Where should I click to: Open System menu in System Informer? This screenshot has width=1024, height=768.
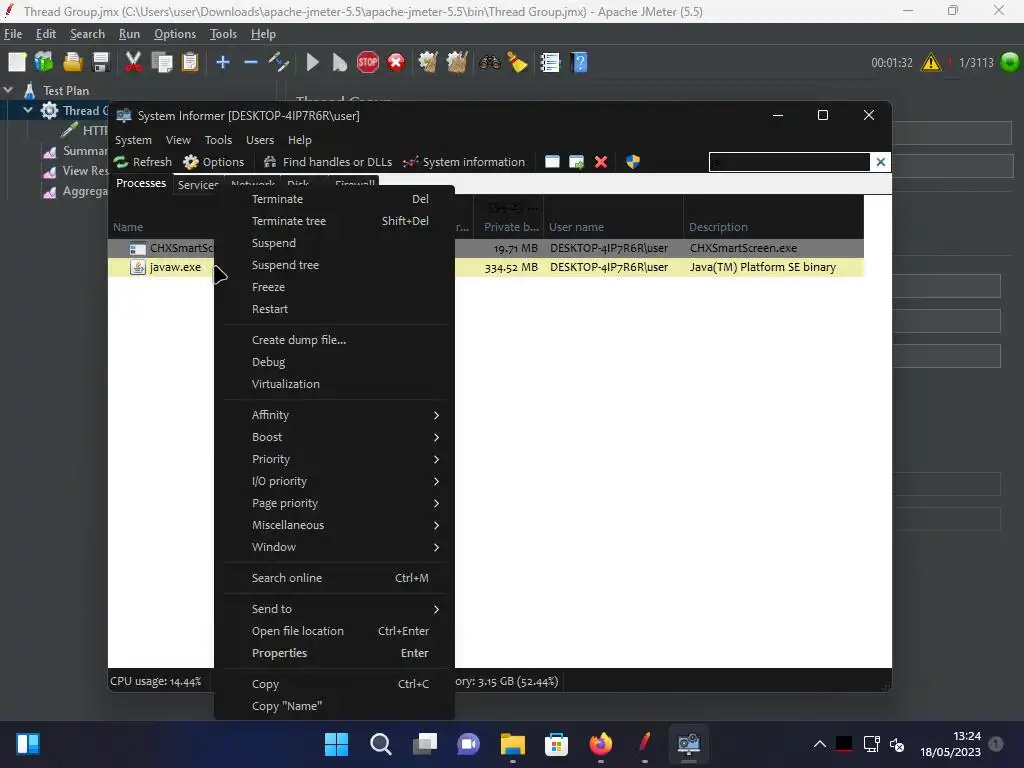(x=133, y=140)
